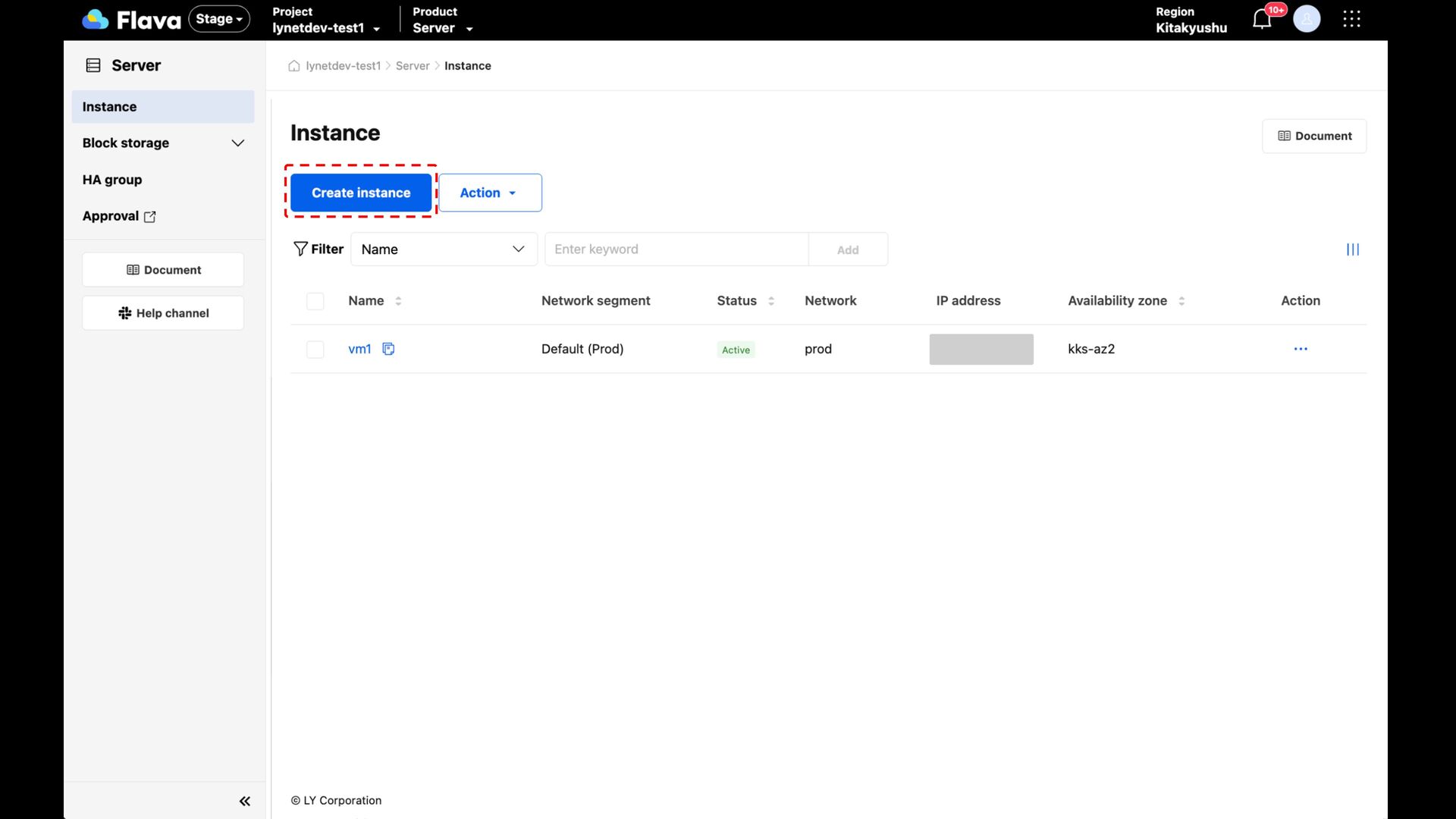This screenshot has height=819, width=1456.
Task: Sort by Availability zone column
Action: tap(1181, 301)
